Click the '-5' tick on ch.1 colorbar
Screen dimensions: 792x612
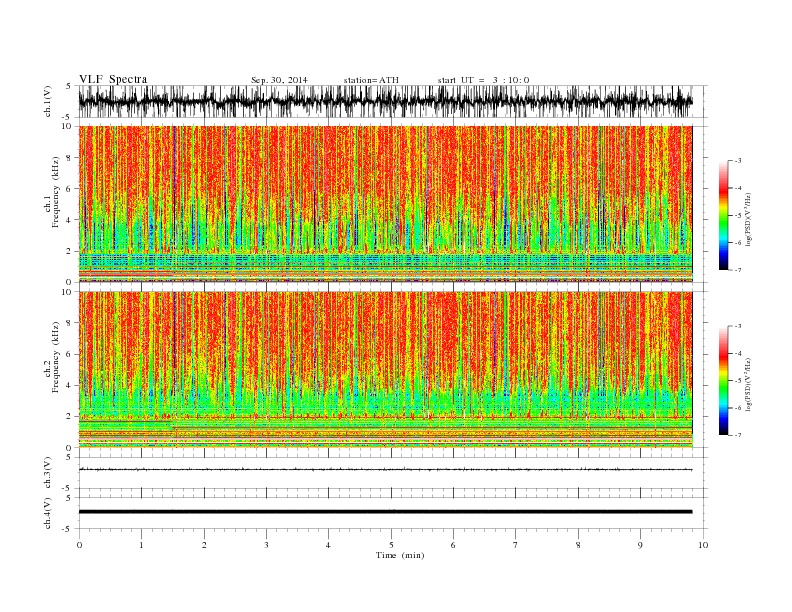[738, 215]
